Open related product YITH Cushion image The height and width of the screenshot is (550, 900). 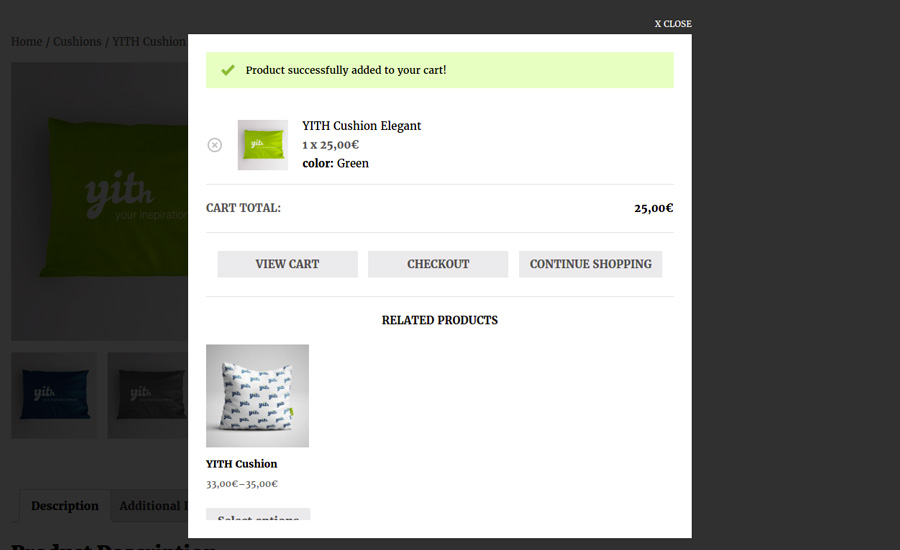click(x=257, y=396)
